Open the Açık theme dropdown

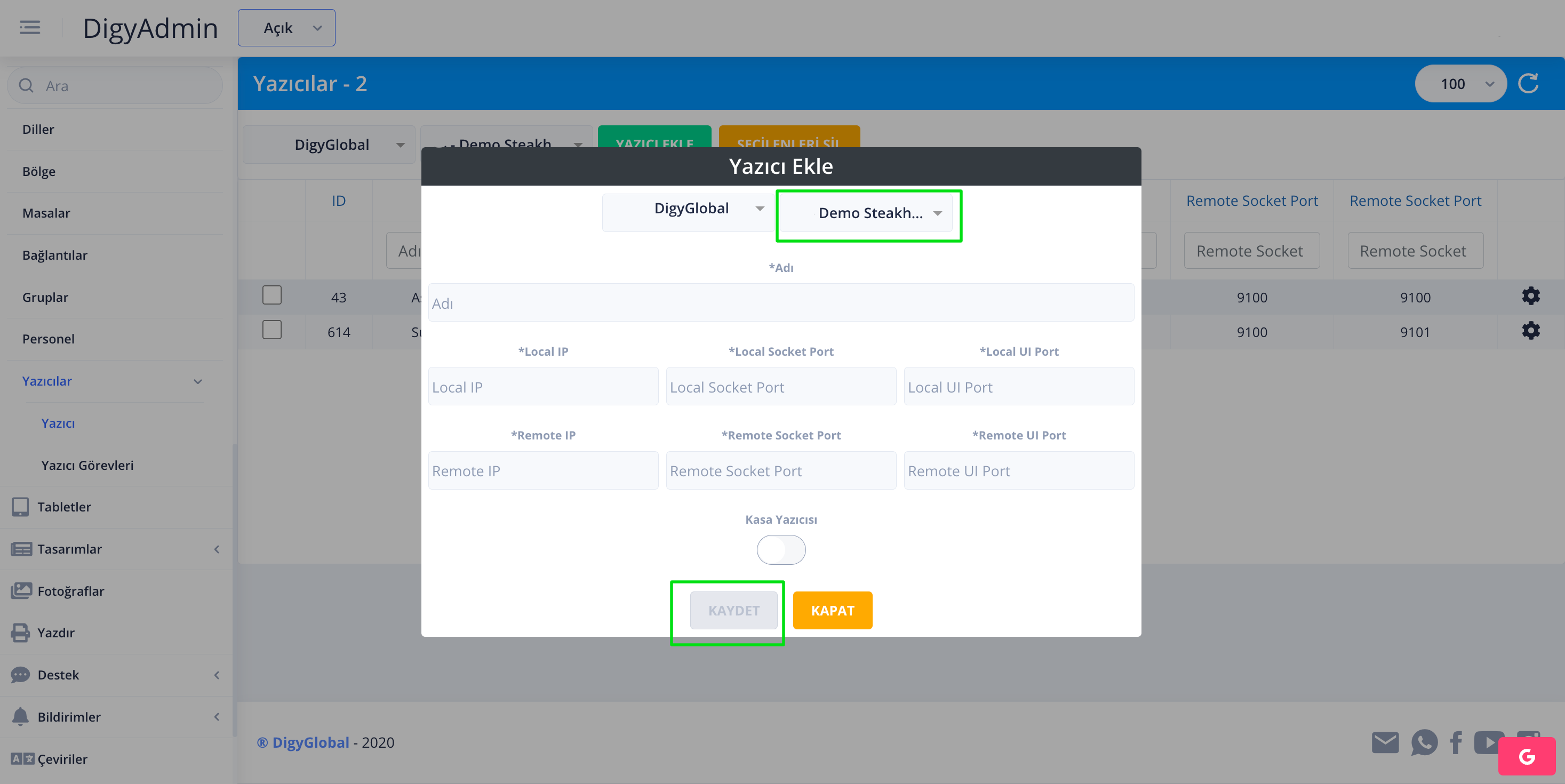click(286, 28)
